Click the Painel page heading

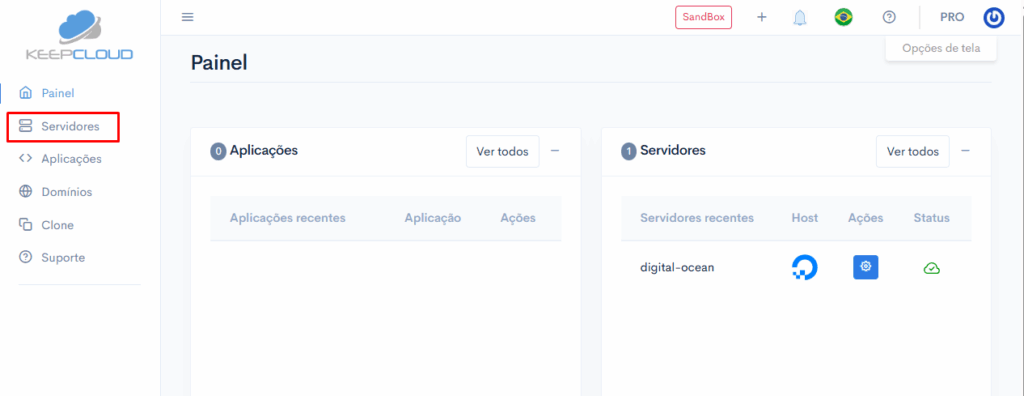[219, 63]
